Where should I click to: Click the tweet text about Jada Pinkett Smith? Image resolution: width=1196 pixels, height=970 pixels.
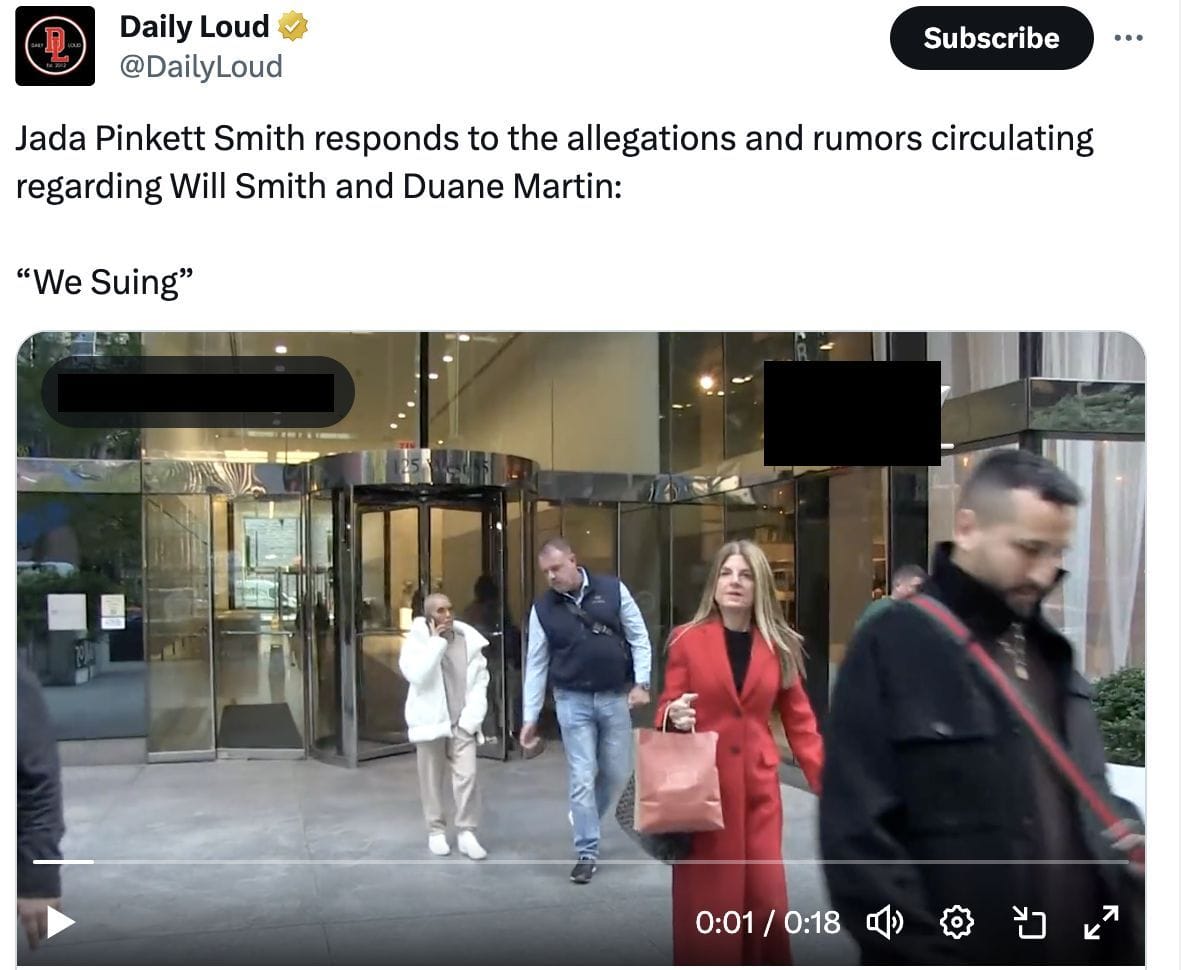pyautogui.click(x=555, y=162)
